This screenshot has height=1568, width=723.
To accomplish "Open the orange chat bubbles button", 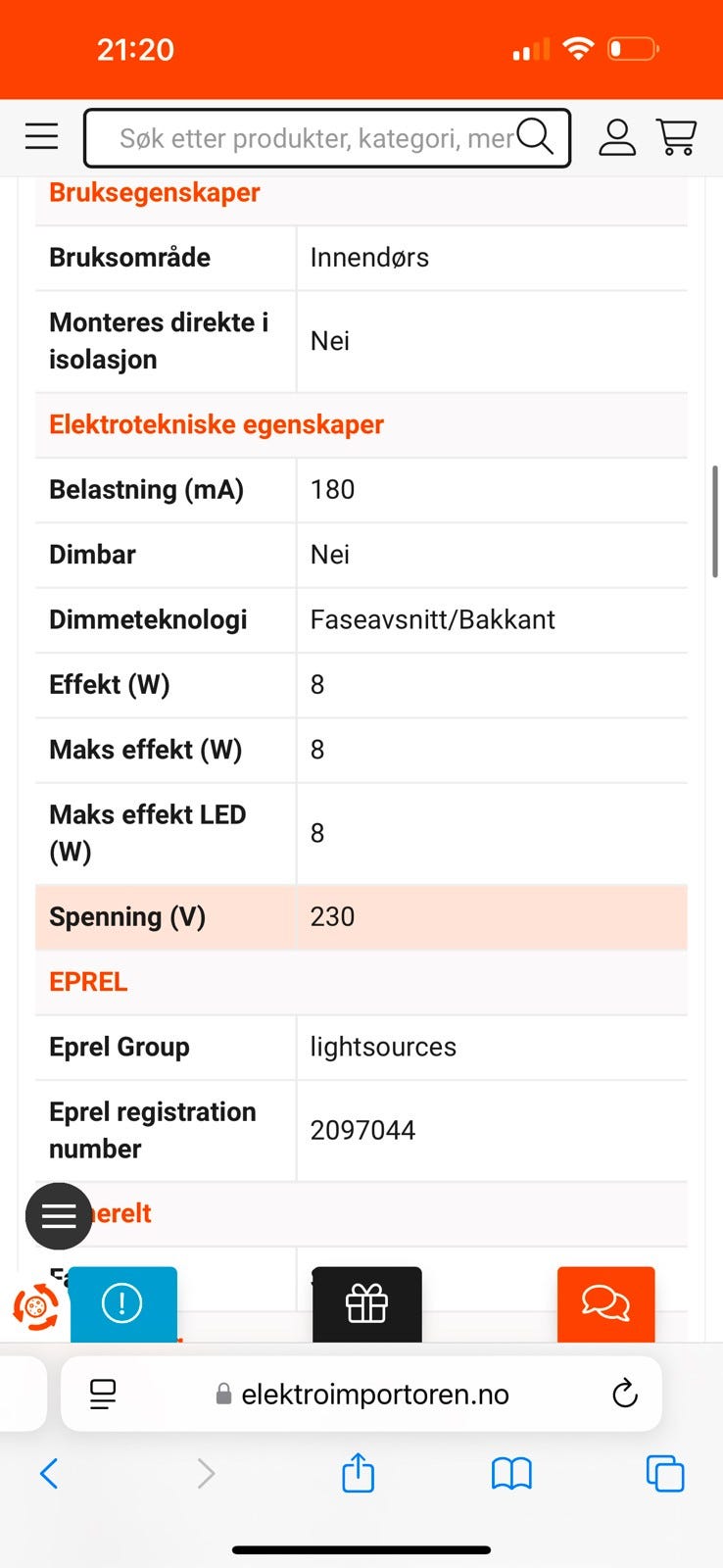I will (605, 1303).
